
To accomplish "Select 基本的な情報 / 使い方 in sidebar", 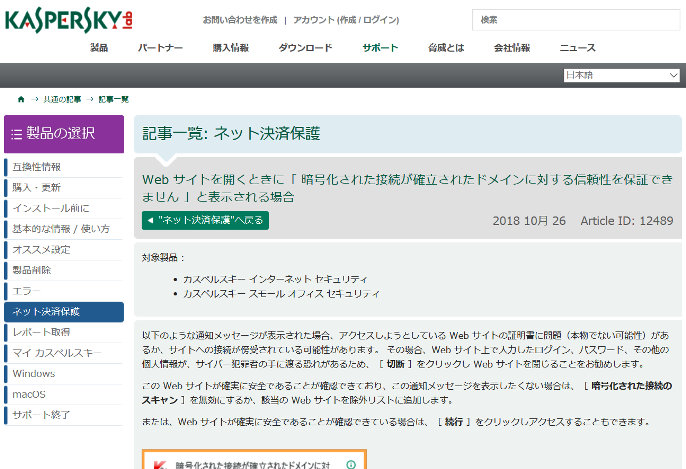I will pos(63,229).
